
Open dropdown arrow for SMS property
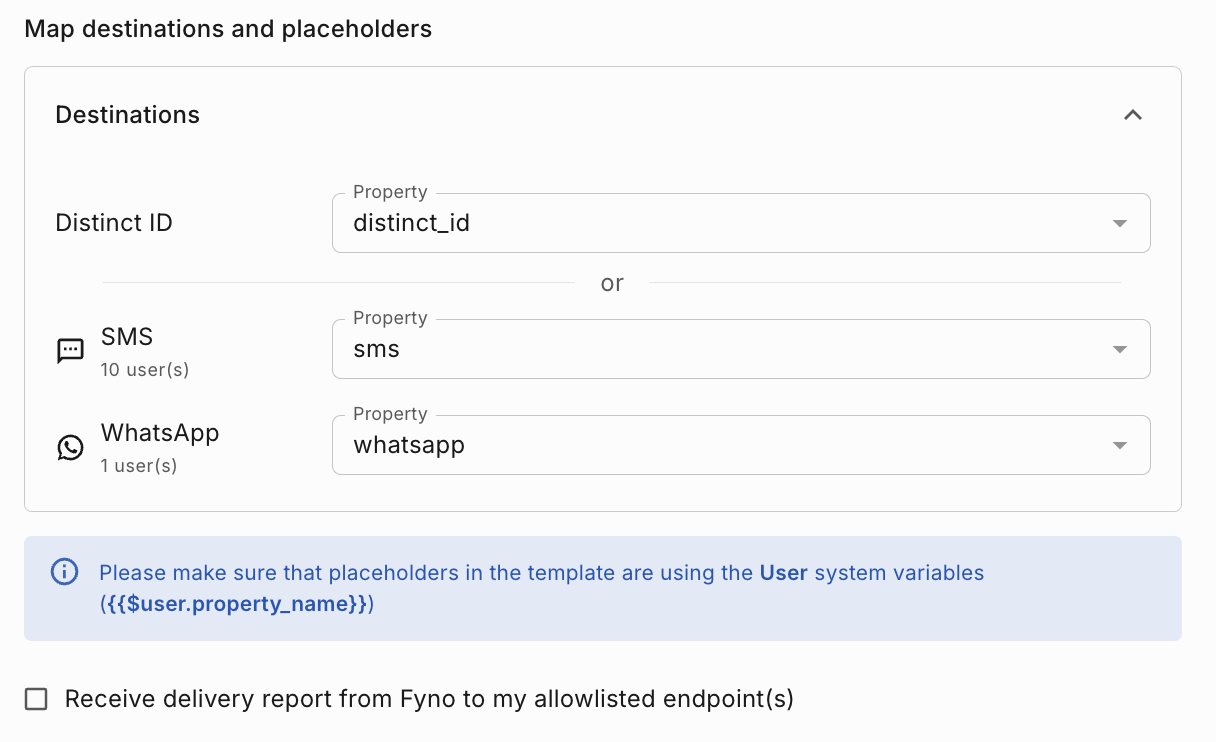[1120, 349]
